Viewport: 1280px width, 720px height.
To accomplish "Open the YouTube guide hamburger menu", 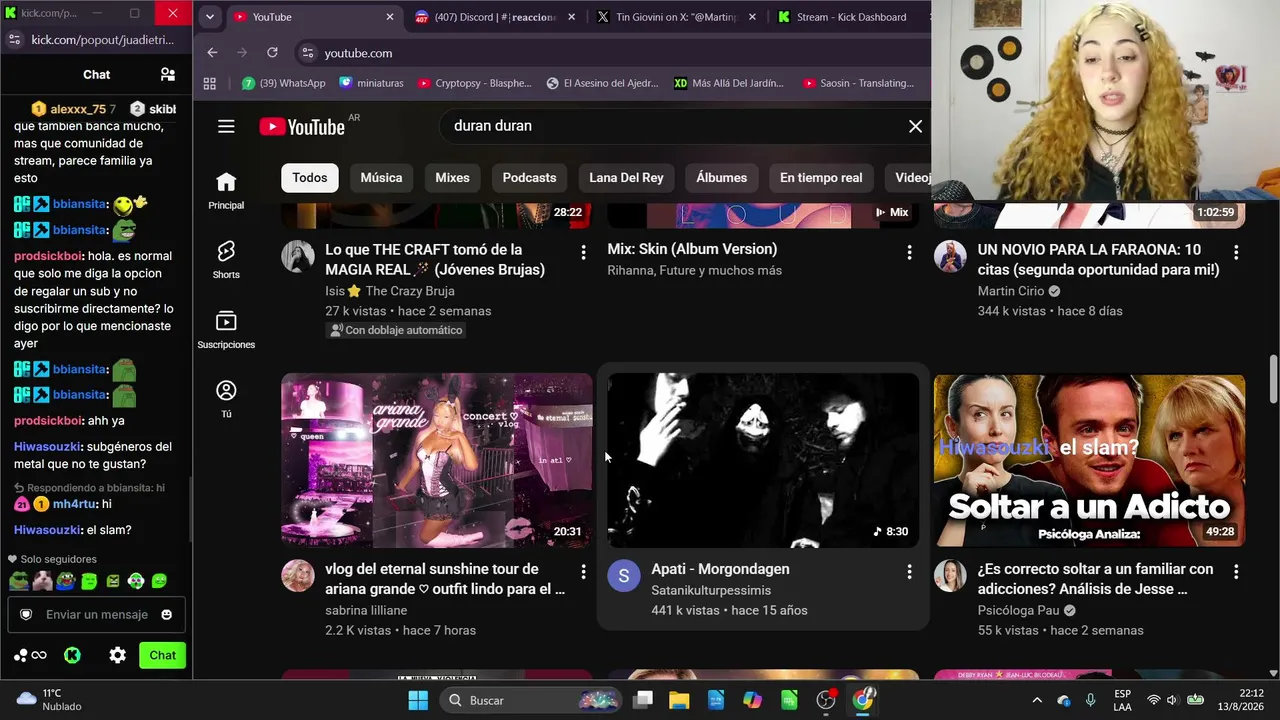I will 226,126.
